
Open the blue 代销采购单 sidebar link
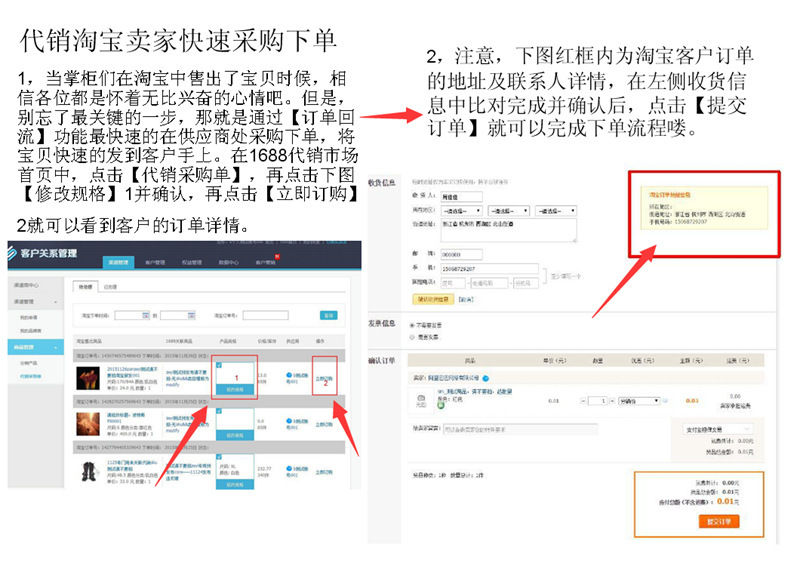[x=31, y=376]
